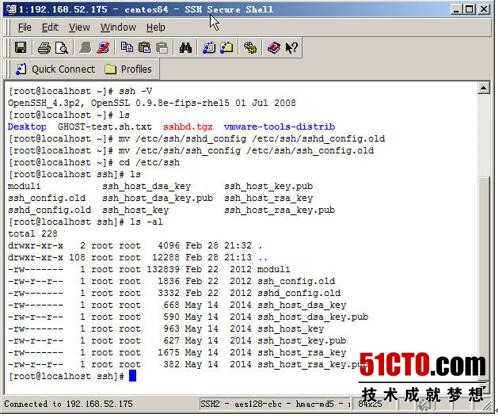Click 'mv /etc/ssh/ssh_config' command line
The image size is (498, 416).
click(191, 150)
